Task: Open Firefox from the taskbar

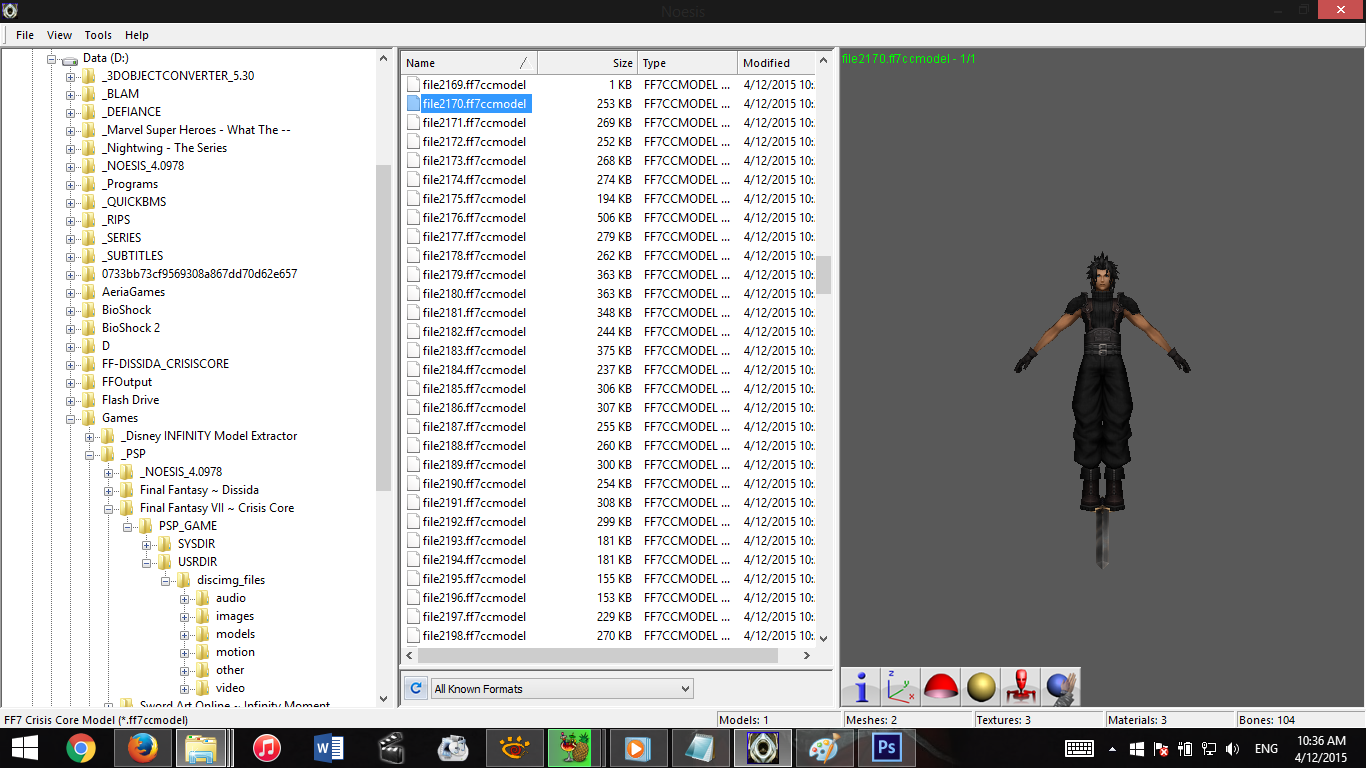Action: coord(143,748)
